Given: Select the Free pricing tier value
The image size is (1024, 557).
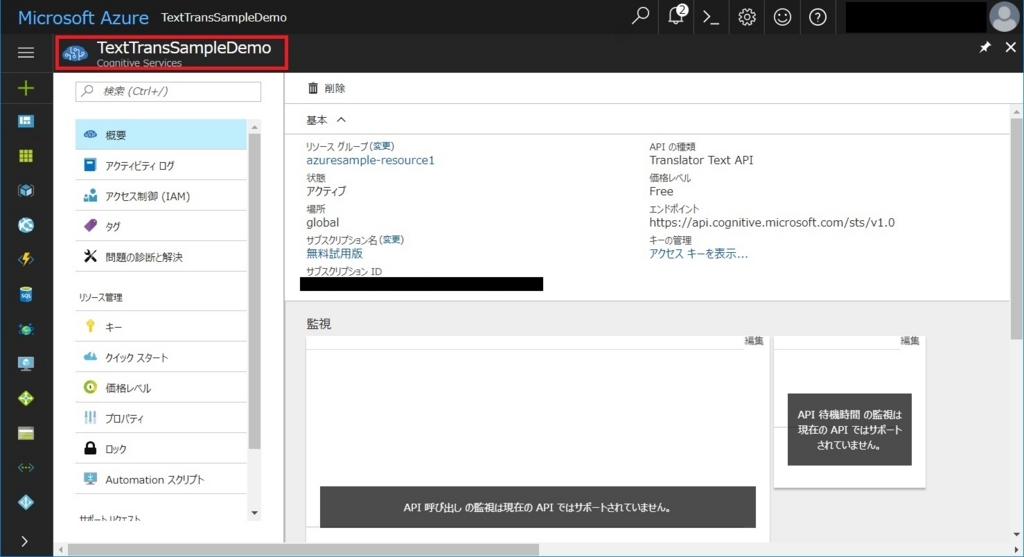Looking at the screenshot, I should 661,191.
